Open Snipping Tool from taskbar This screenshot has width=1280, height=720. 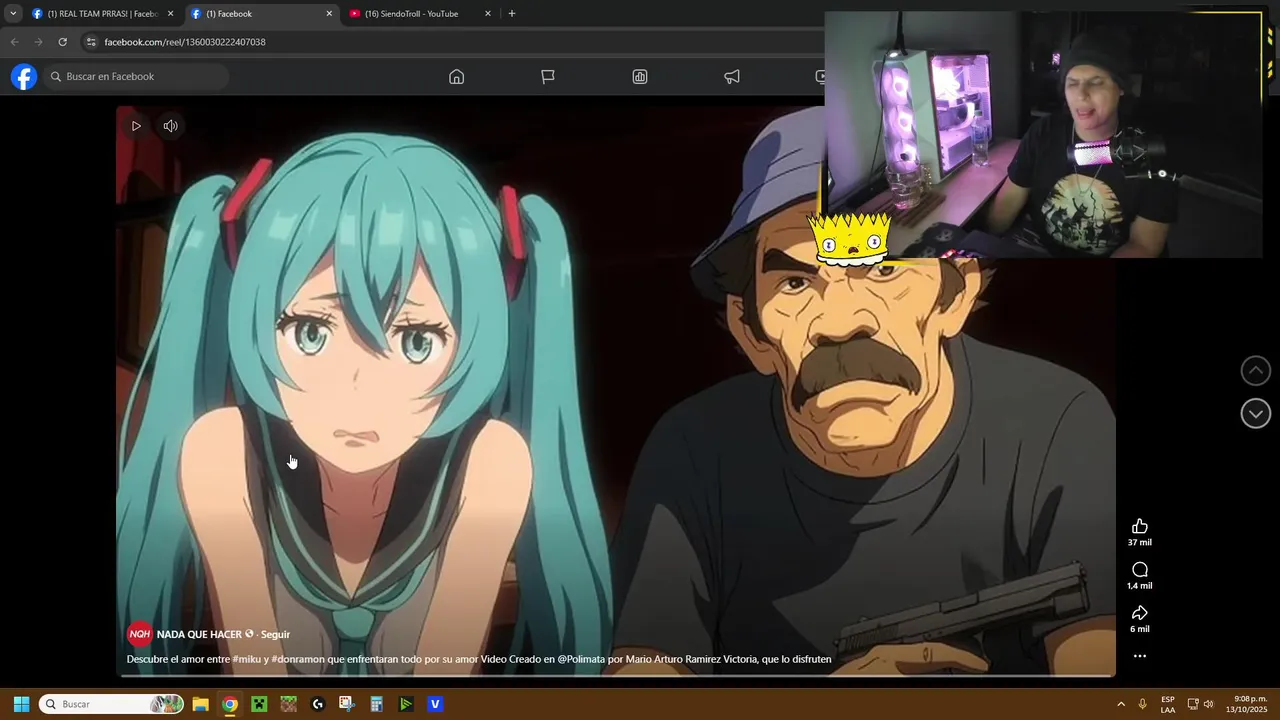pos(347,704)
